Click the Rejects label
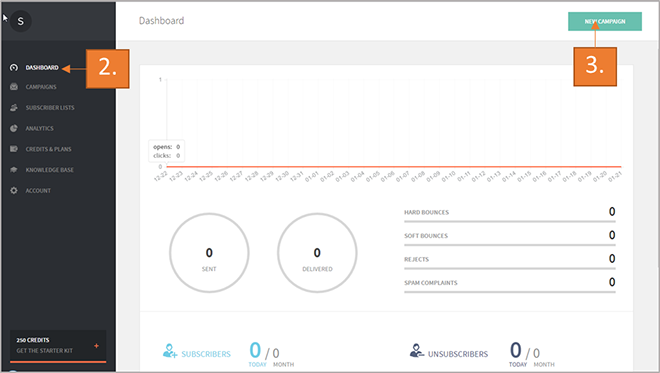 tap(416, 259)
